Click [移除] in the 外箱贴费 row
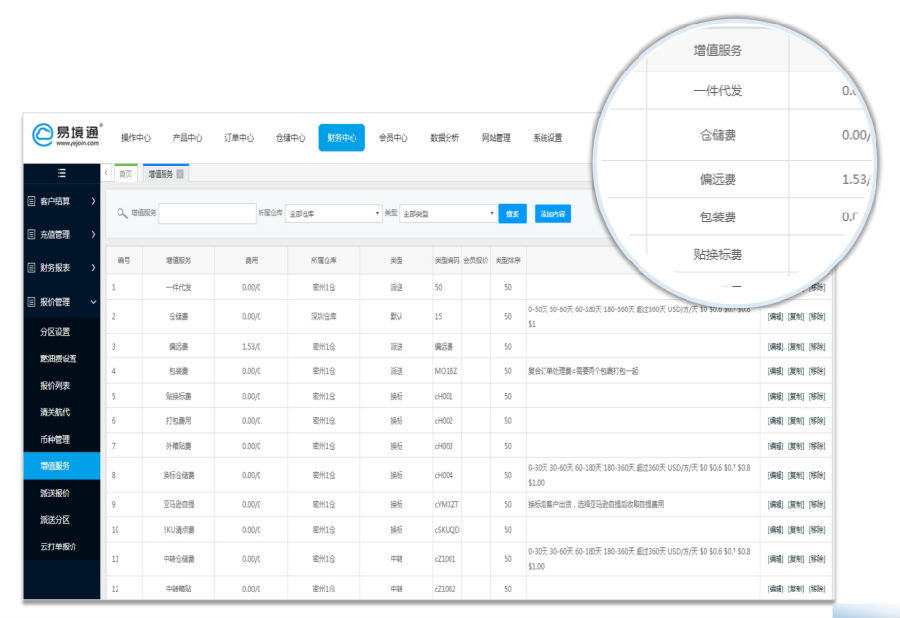This screenshot has height=618, width=900. [817, 446]
